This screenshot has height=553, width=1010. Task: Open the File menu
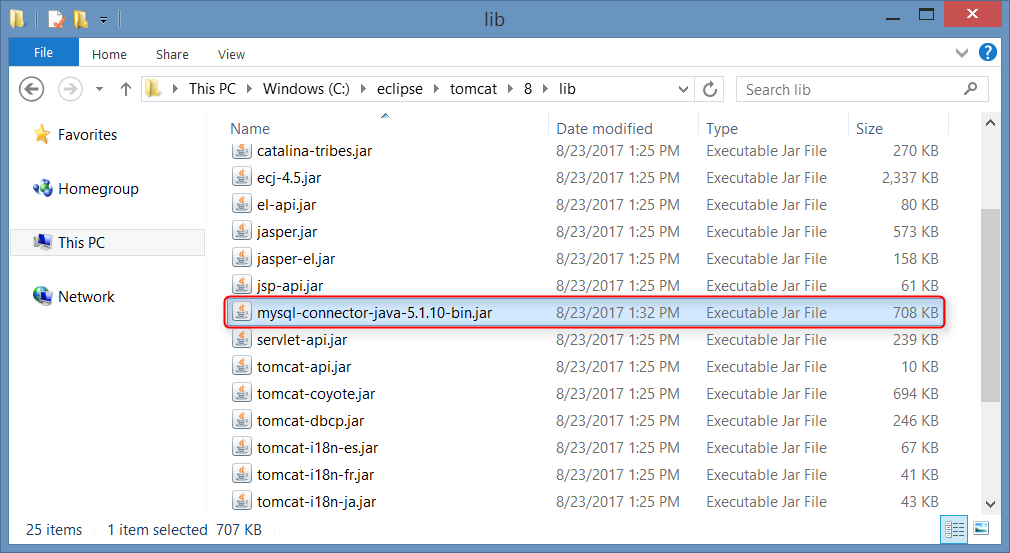(43, 53)
